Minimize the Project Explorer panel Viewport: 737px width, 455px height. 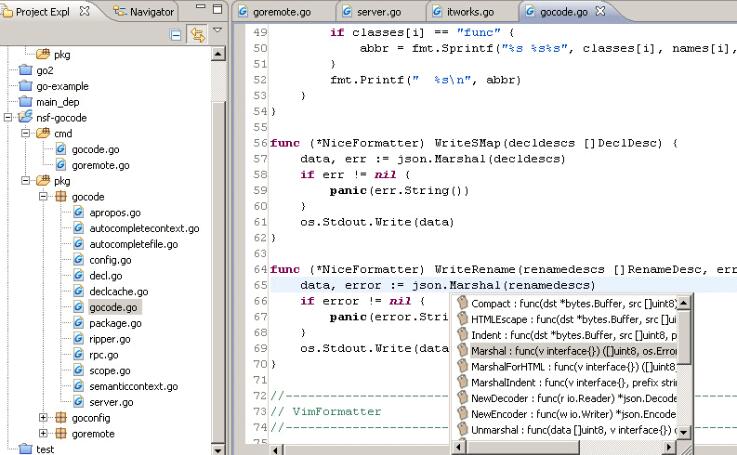point(201,7)
